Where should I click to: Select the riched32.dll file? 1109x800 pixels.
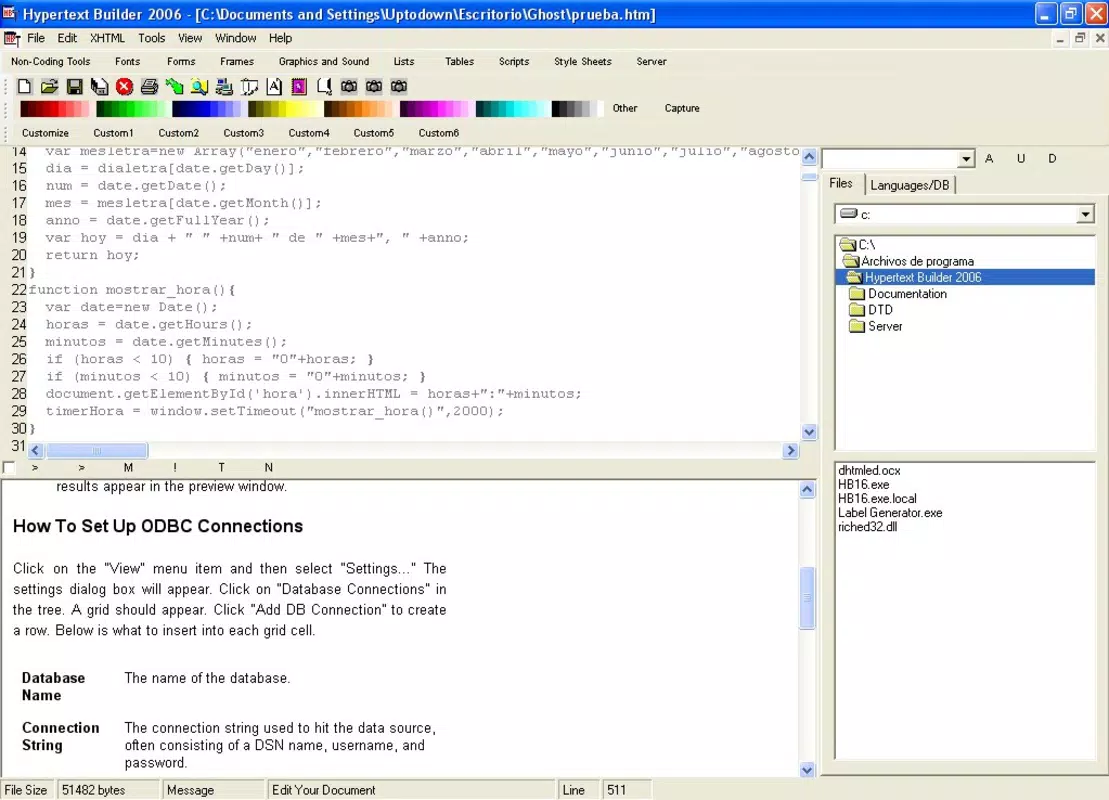(867, 527)
